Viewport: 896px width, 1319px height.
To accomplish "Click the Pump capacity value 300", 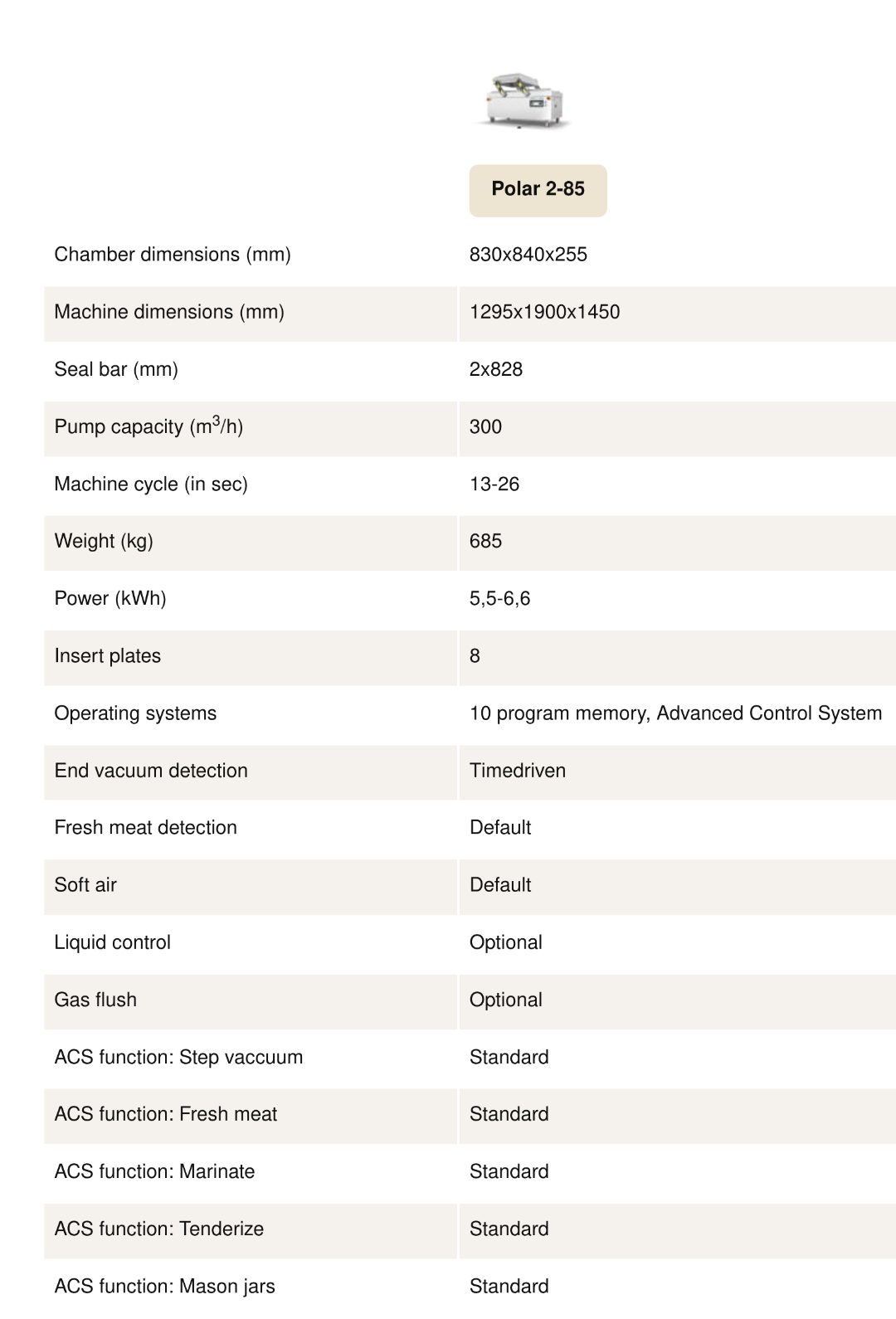I will coord(485,426).
